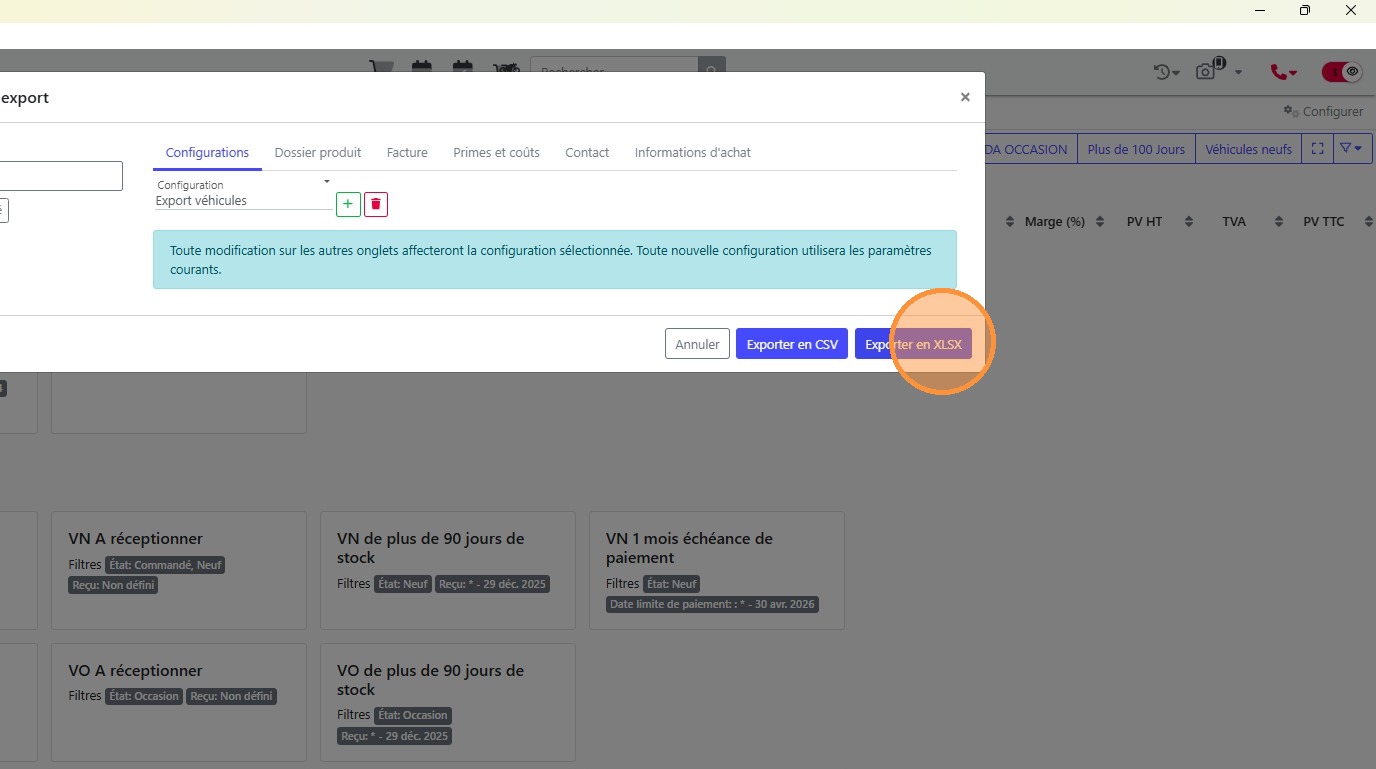Open the VO de plus de 90 jours card
This screenshot has width=1376, height=769.
pyautogui.click(x=448, y=702)
